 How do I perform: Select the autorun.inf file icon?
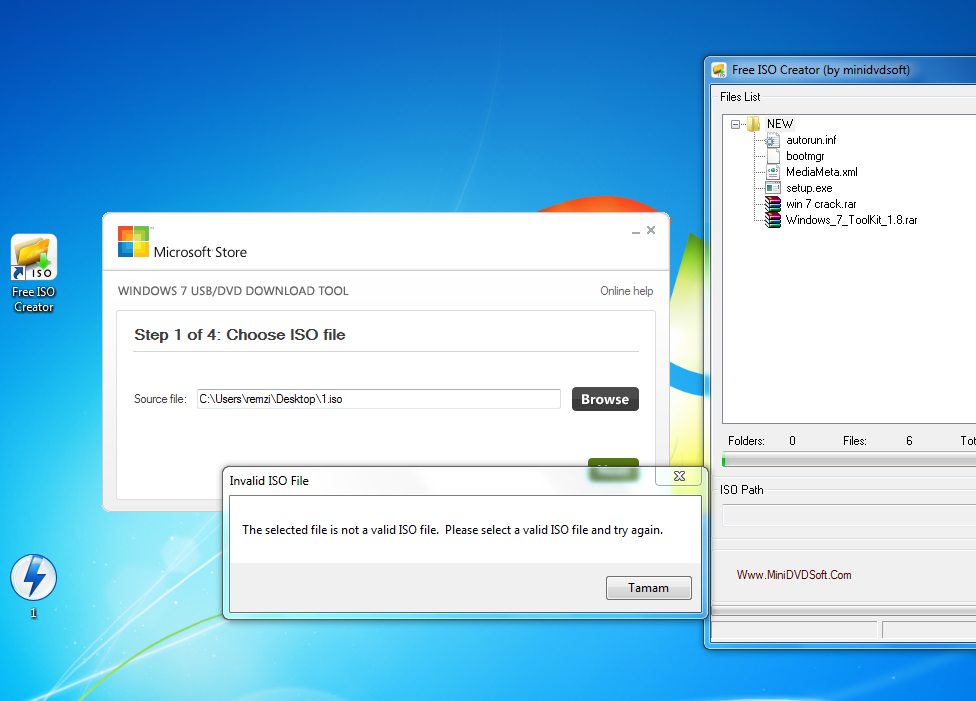click(772, 140)
